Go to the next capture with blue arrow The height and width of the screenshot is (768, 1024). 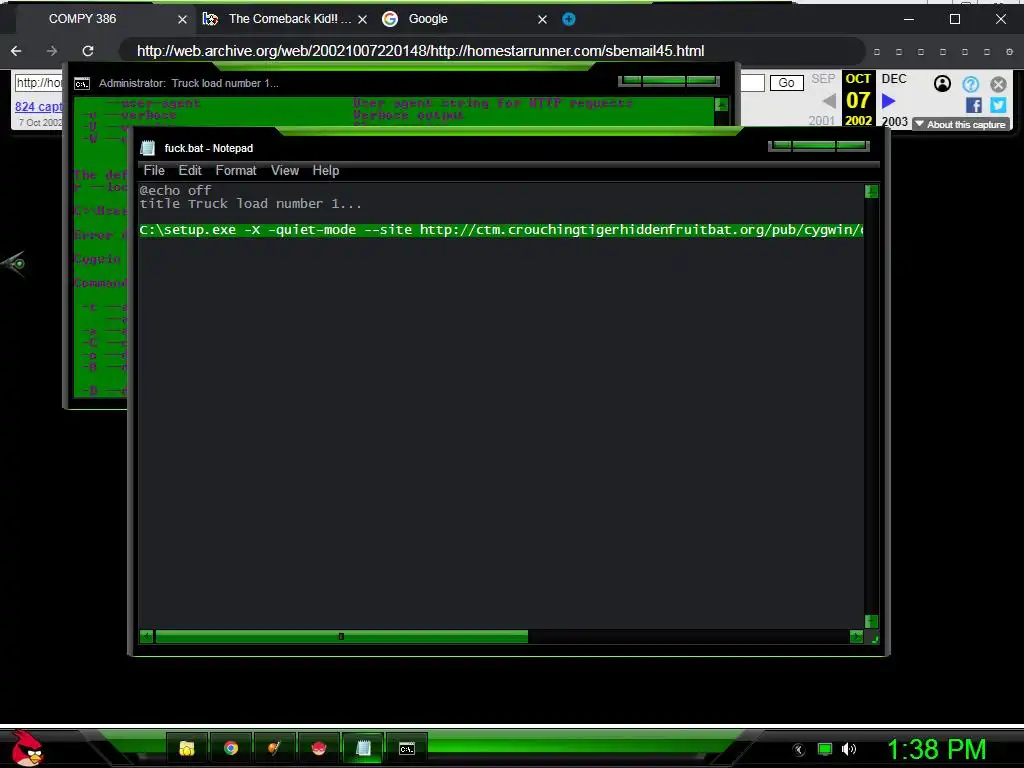(x=889, y=101)
